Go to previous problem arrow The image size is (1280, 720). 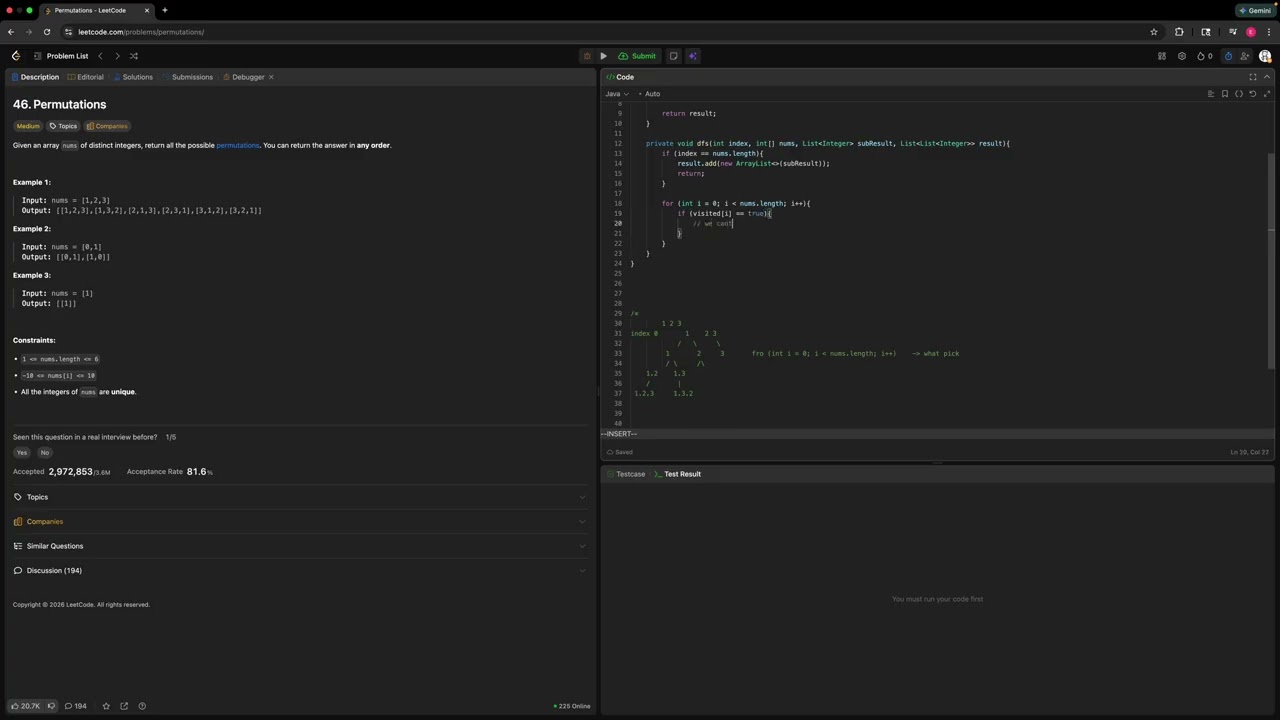(100, 56)
